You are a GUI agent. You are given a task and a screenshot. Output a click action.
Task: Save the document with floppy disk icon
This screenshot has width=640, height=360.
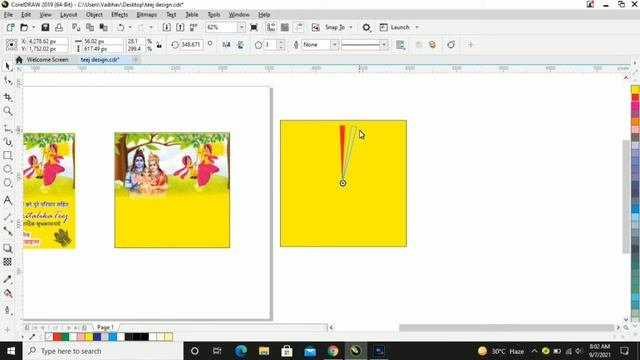45,27
